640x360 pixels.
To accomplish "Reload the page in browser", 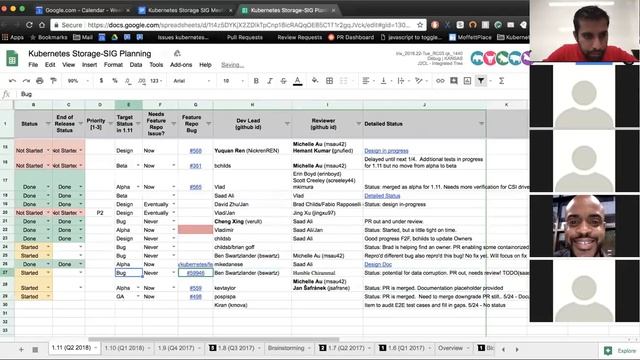I will [29, 25].
